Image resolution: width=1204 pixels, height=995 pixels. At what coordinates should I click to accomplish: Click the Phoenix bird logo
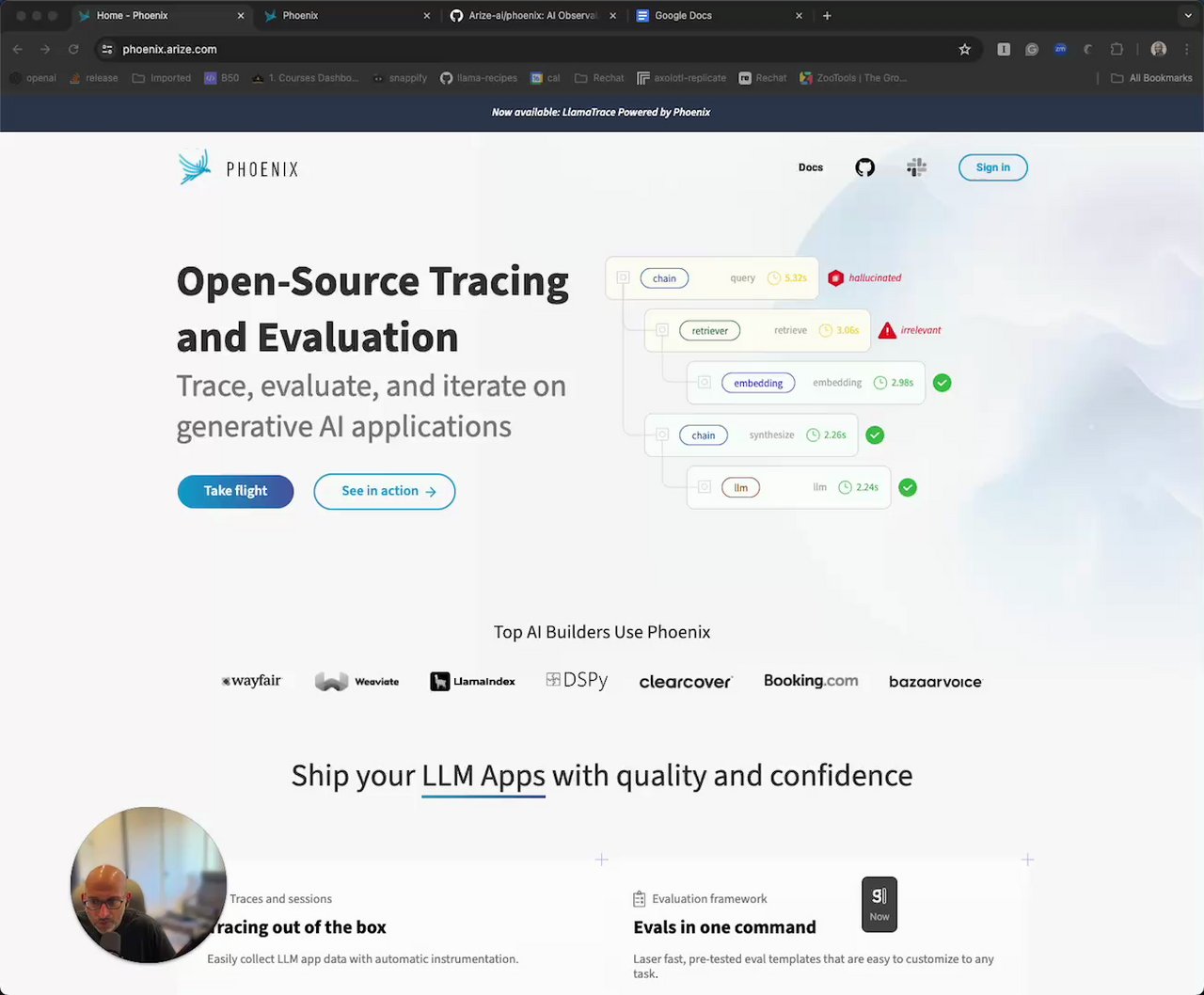[195, 167]
